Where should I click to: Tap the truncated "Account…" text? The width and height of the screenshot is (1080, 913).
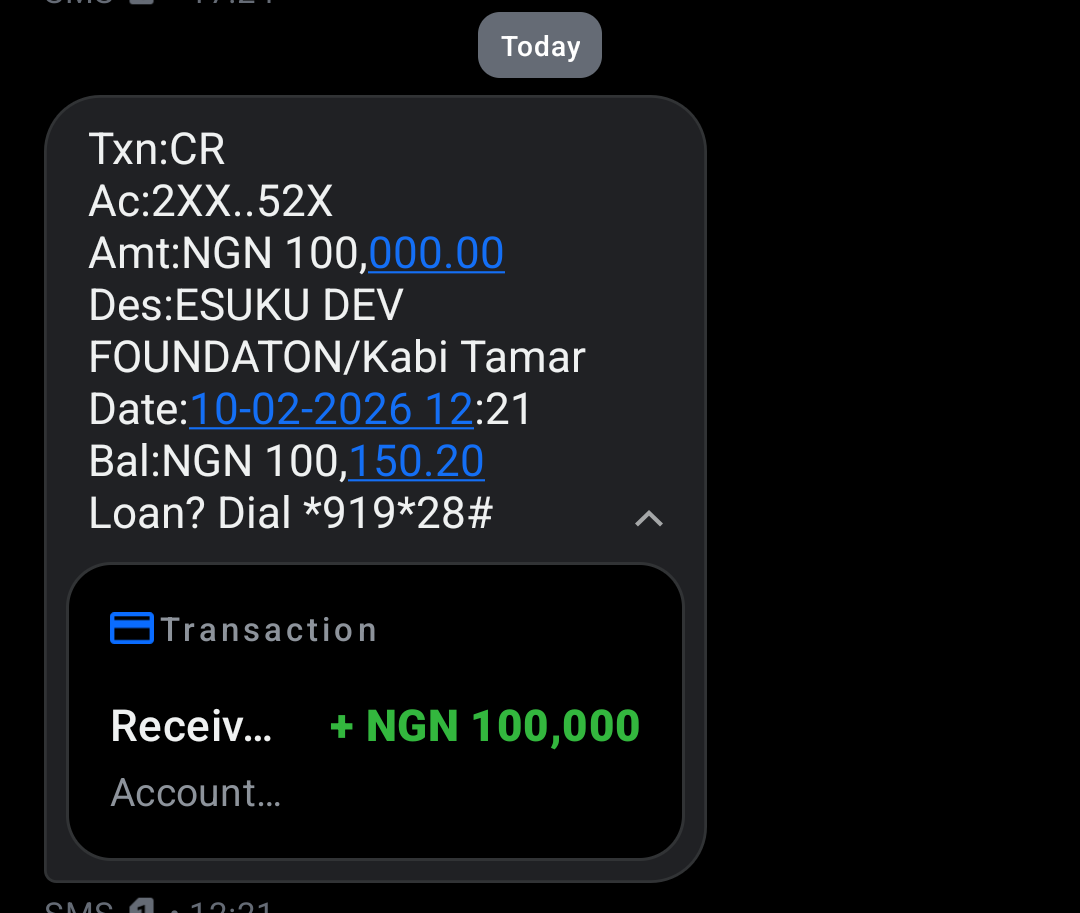tap(196, 793)
